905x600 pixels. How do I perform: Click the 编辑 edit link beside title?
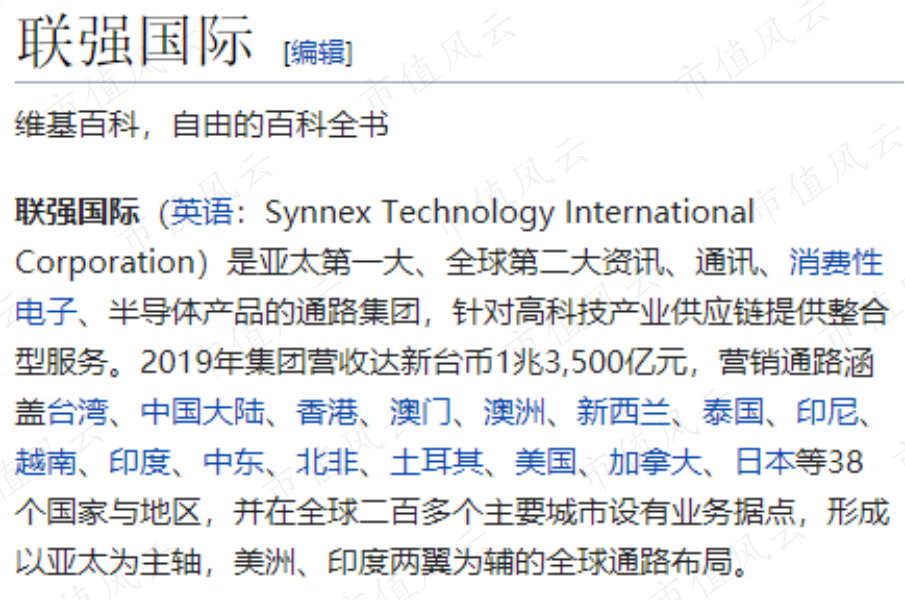pos(318,52)
